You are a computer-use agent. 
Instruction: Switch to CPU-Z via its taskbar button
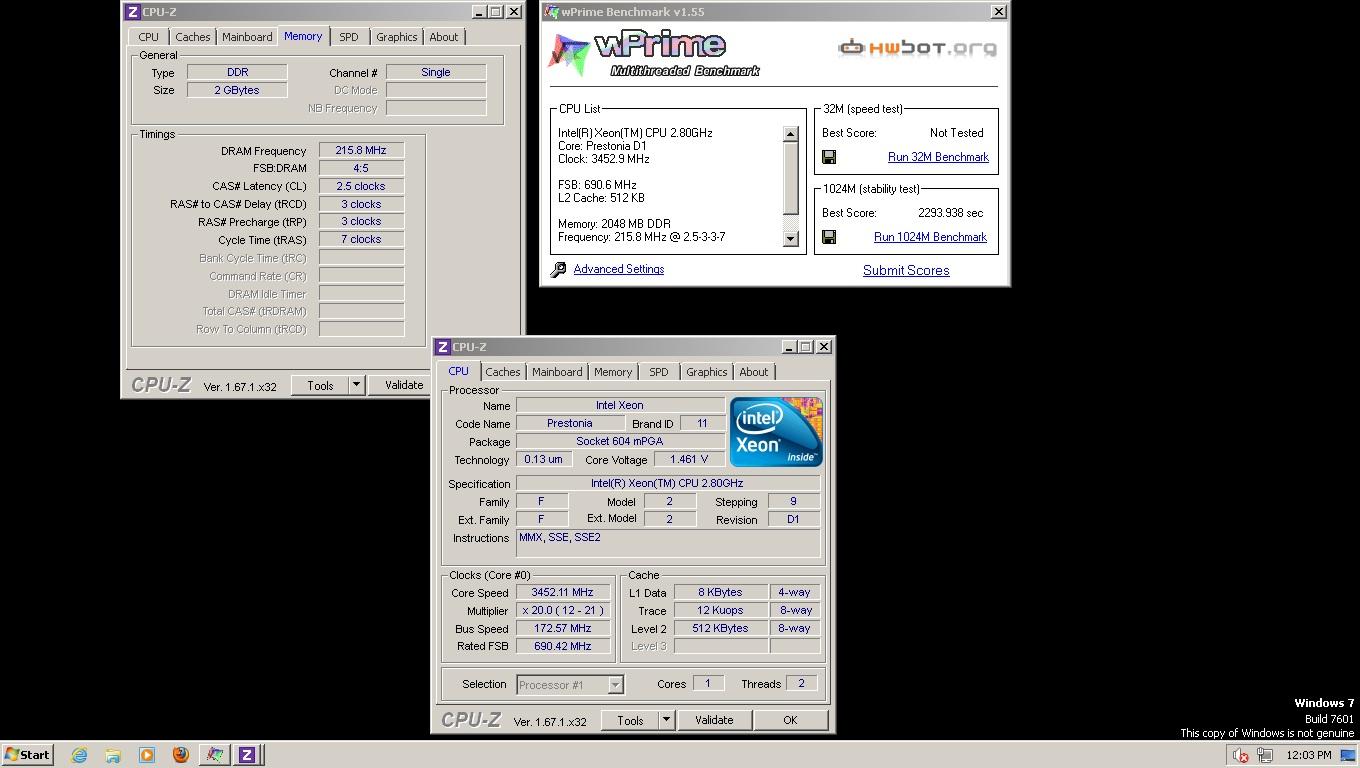[x=247, y=755]
